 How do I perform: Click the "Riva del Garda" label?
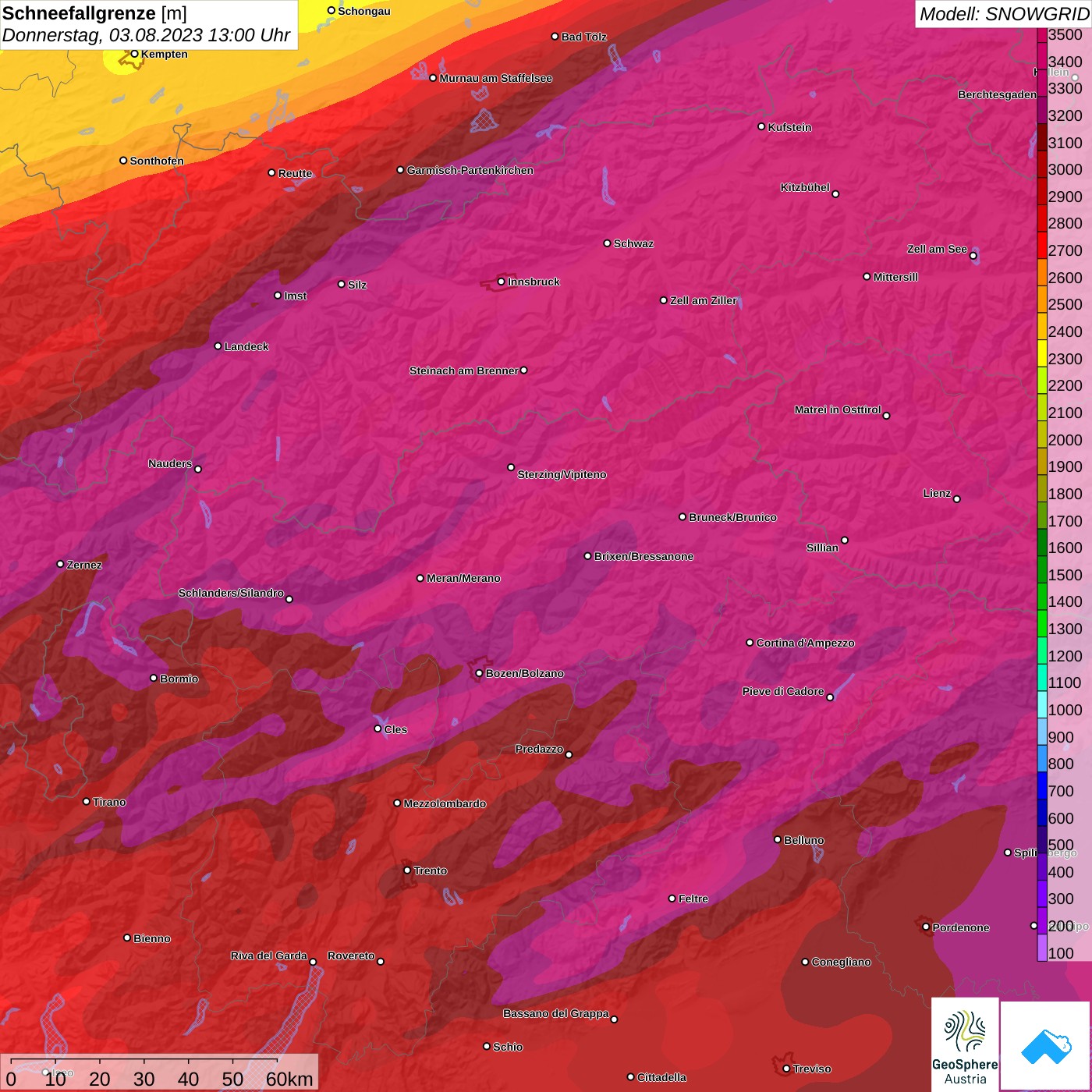(269, 955)
